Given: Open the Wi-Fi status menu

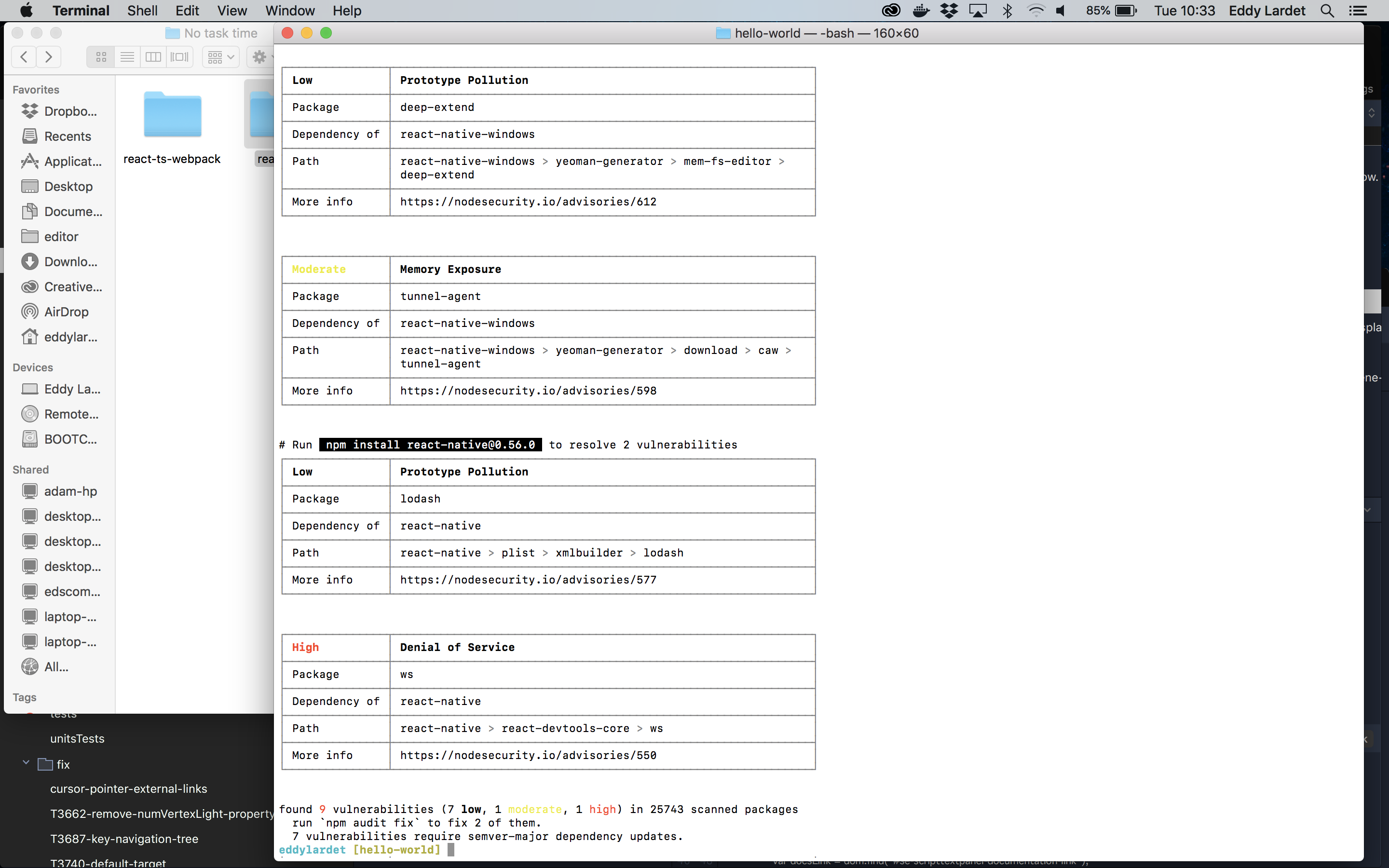Looking at the screenshot, I should (1036, 10).
